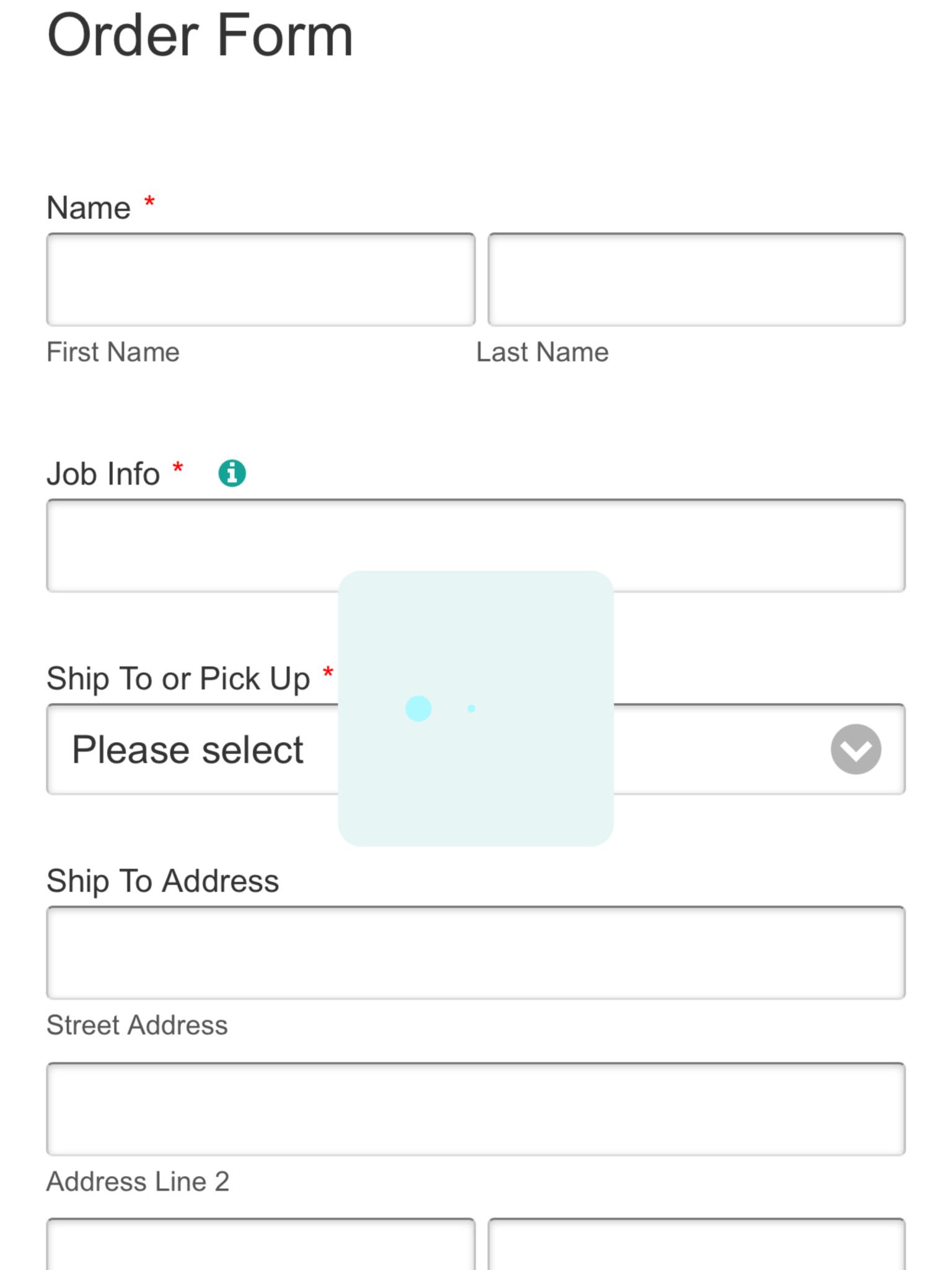
Task: Select the Job Info text field
Action: (476, 546)
